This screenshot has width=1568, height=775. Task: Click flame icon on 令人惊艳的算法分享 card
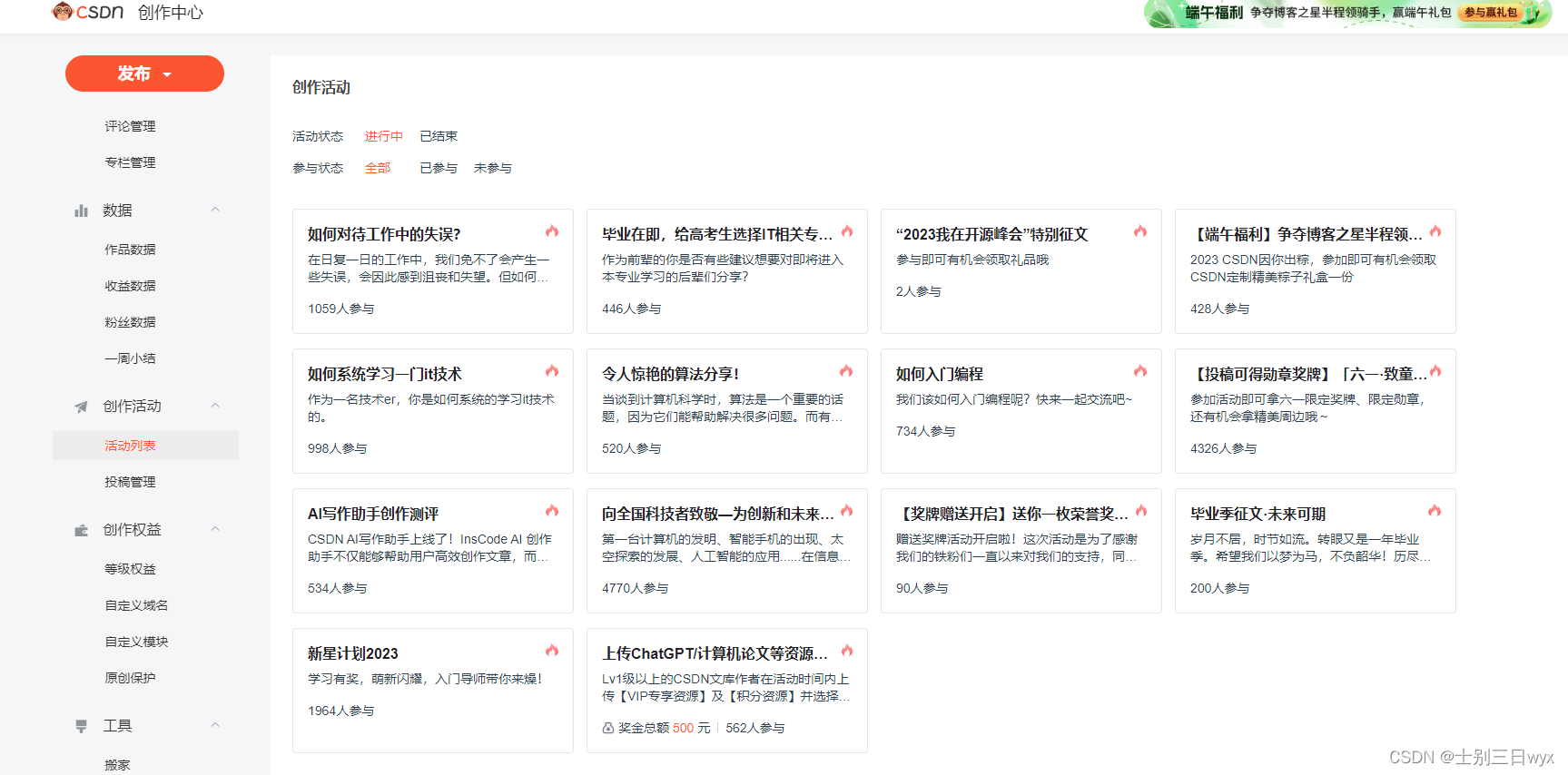(846, 371)
